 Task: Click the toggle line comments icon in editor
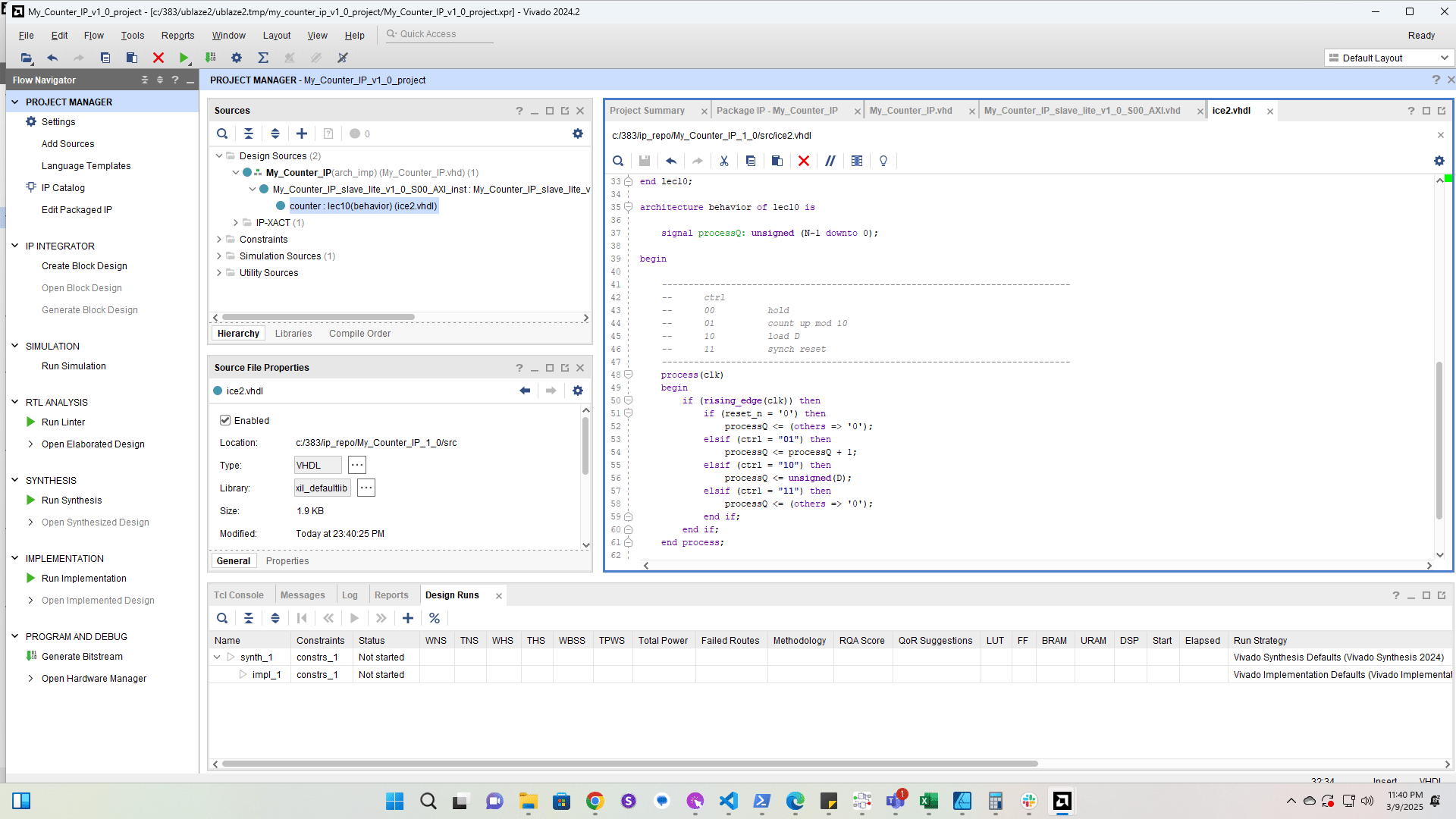pos(830,161)
